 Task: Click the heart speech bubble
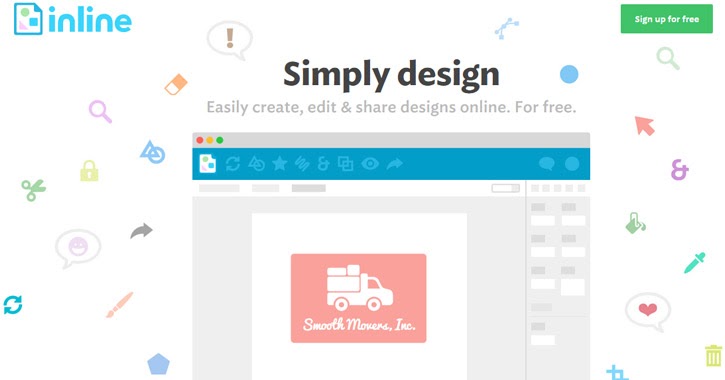(x=648, y=312)
